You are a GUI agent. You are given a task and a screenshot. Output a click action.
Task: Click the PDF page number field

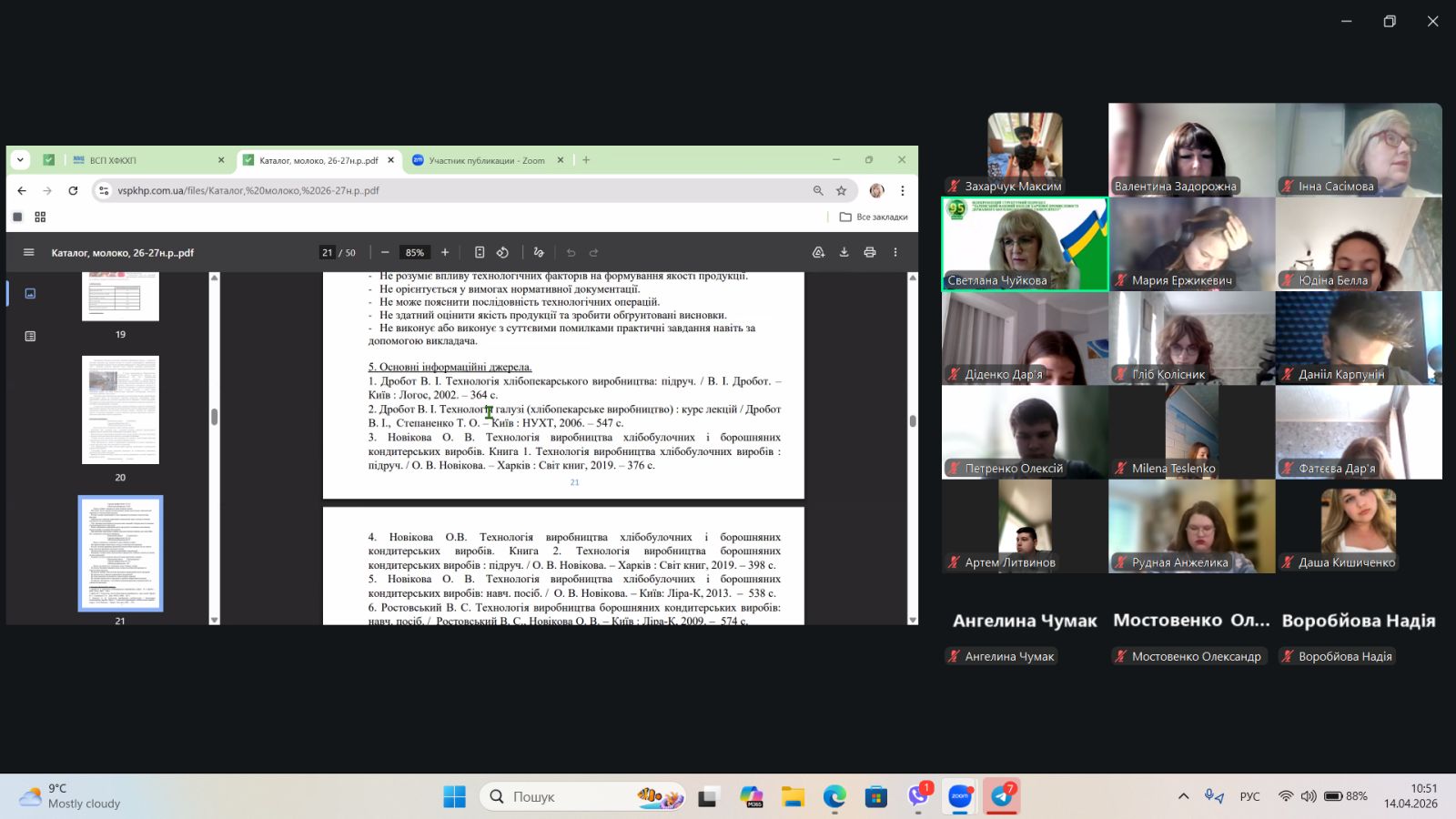[328, 253]
